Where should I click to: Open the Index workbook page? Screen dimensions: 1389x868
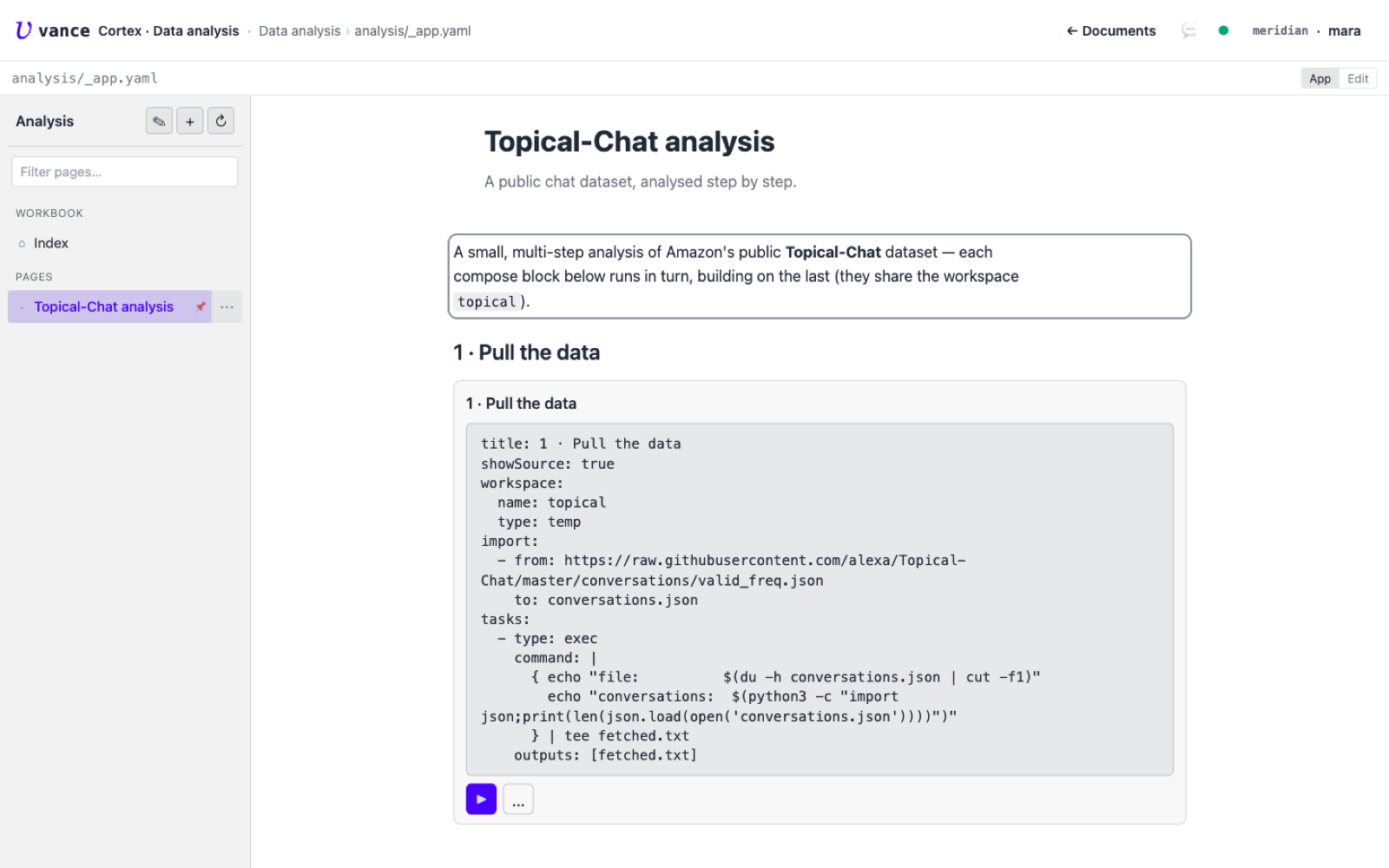pos(125,243)
